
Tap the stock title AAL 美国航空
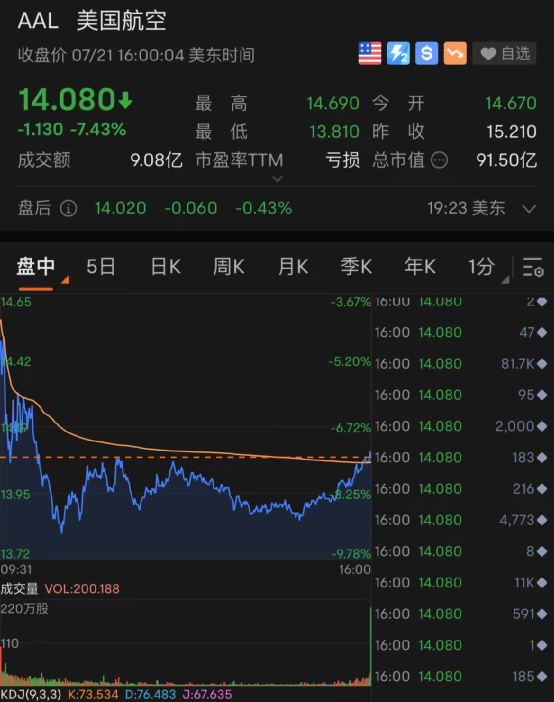pos(92,21)
